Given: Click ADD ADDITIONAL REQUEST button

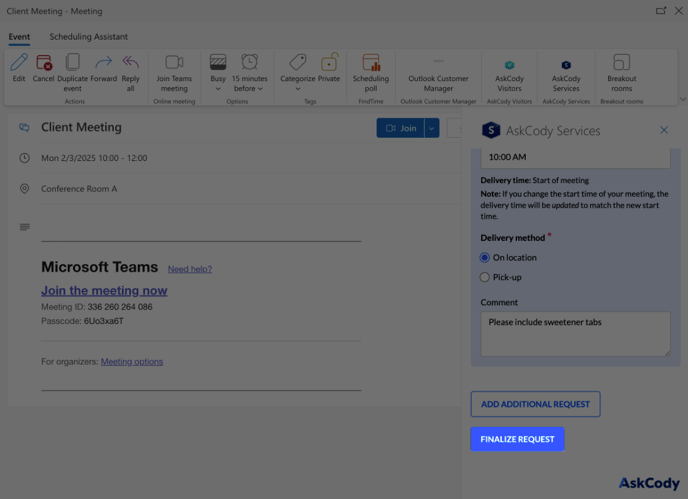Looking at the screenshot, I should click(535, 404).
